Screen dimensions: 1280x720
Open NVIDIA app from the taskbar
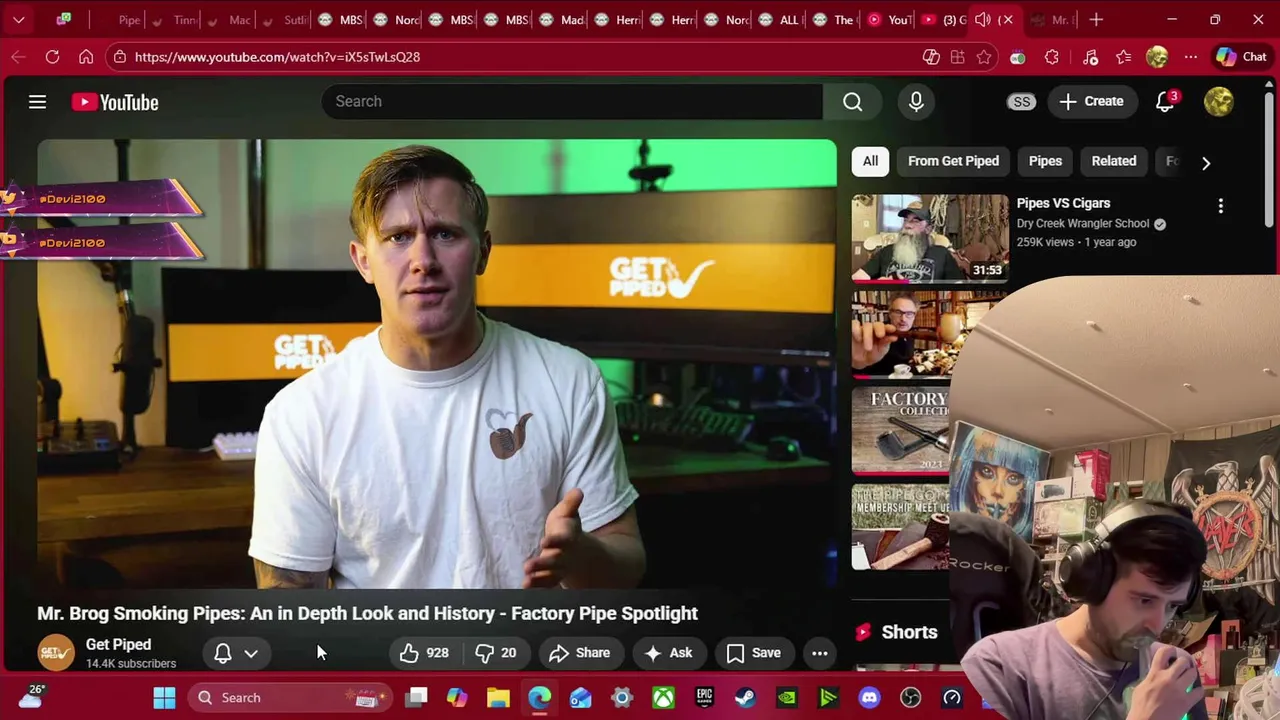(787, 697)
